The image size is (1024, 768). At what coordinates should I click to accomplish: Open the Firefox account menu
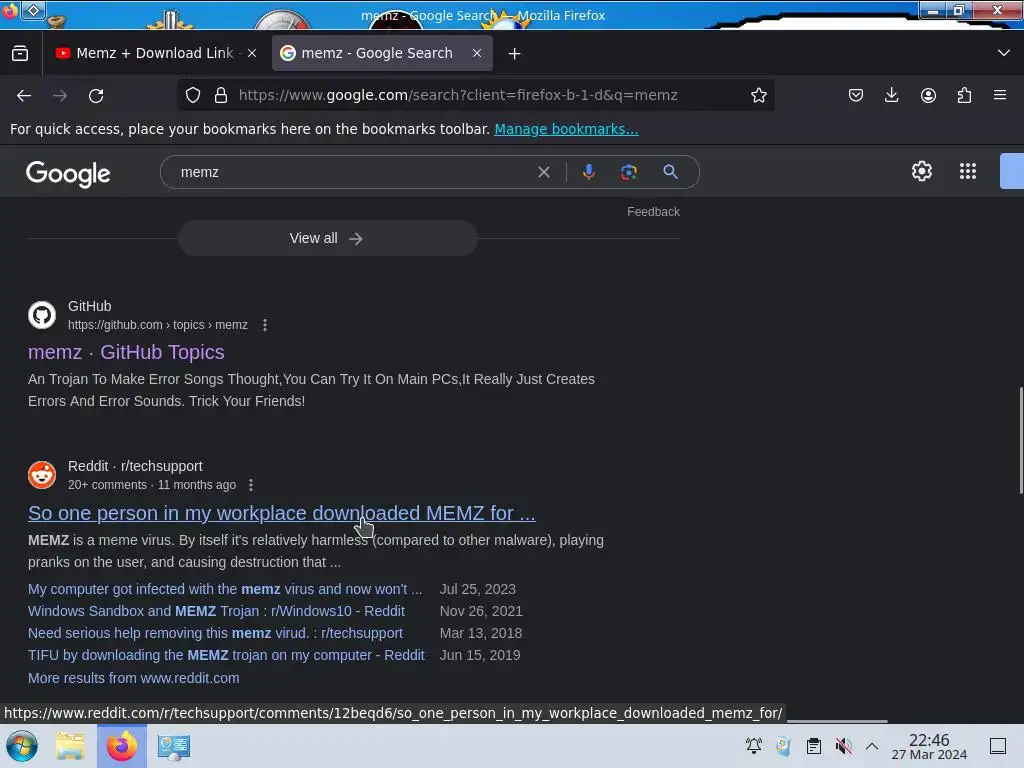coord(928,95)
